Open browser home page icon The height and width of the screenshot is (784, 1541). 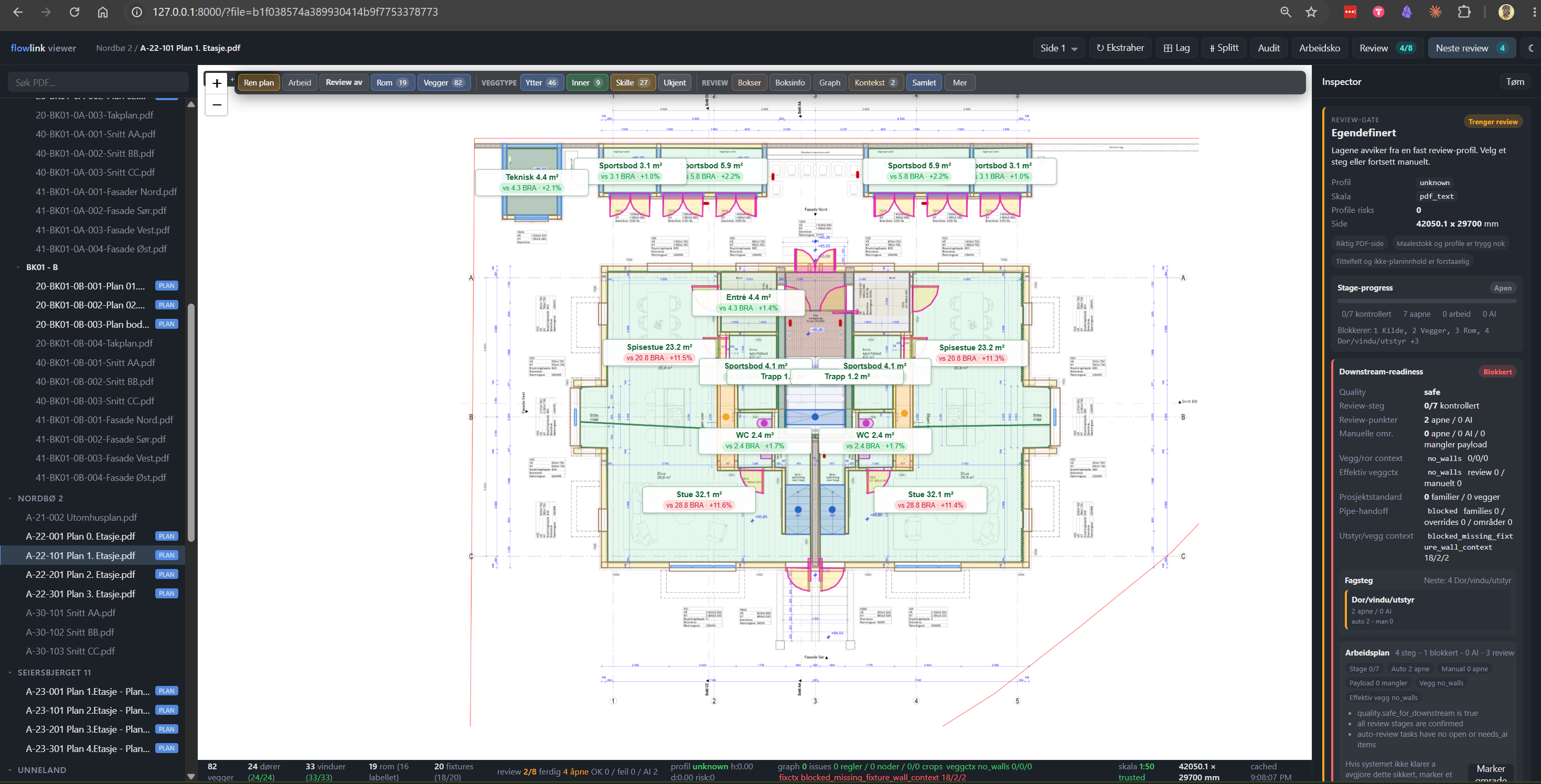[x=103, y=12]
